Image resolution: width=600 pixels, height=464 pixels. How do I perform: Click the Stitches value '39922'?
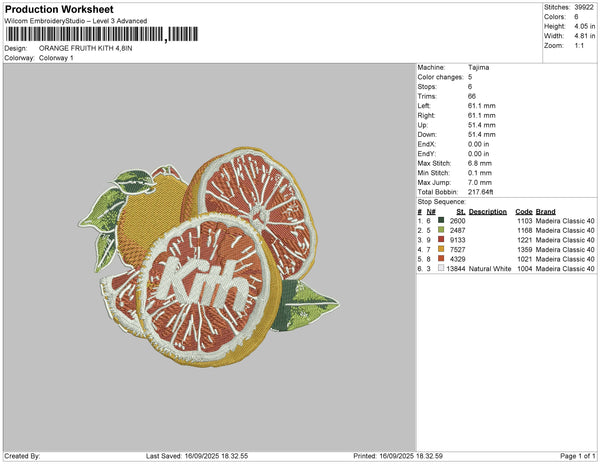tap(584, 7)
